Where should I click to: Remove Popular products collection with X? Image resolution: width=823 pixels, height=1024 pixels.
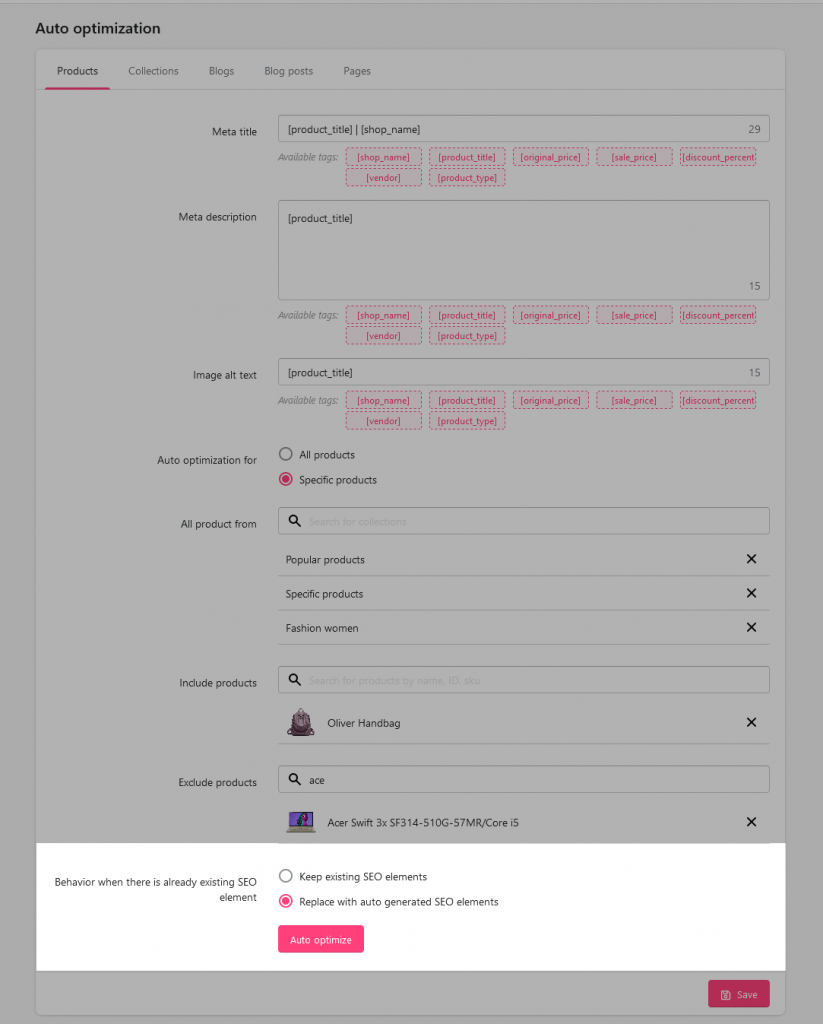click(751, 559)
